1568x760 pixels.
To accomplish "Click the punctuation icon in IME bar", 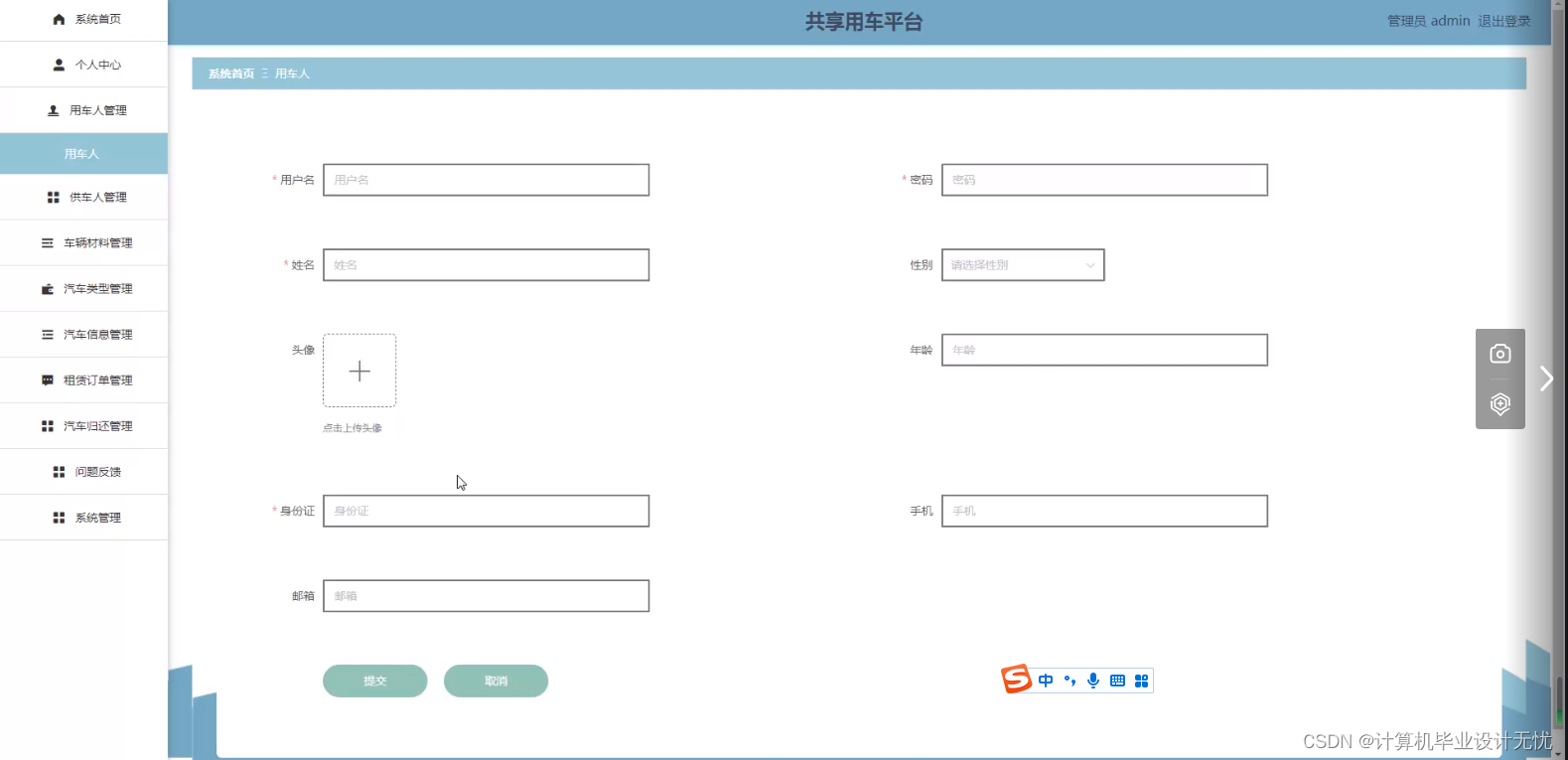I will [1069, 681].
